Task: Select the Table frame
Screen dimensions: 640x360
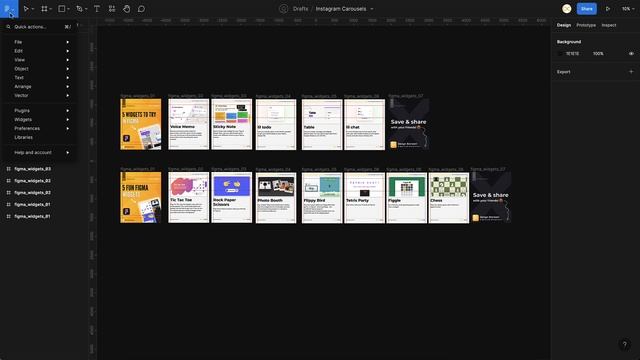Action: 322,124
